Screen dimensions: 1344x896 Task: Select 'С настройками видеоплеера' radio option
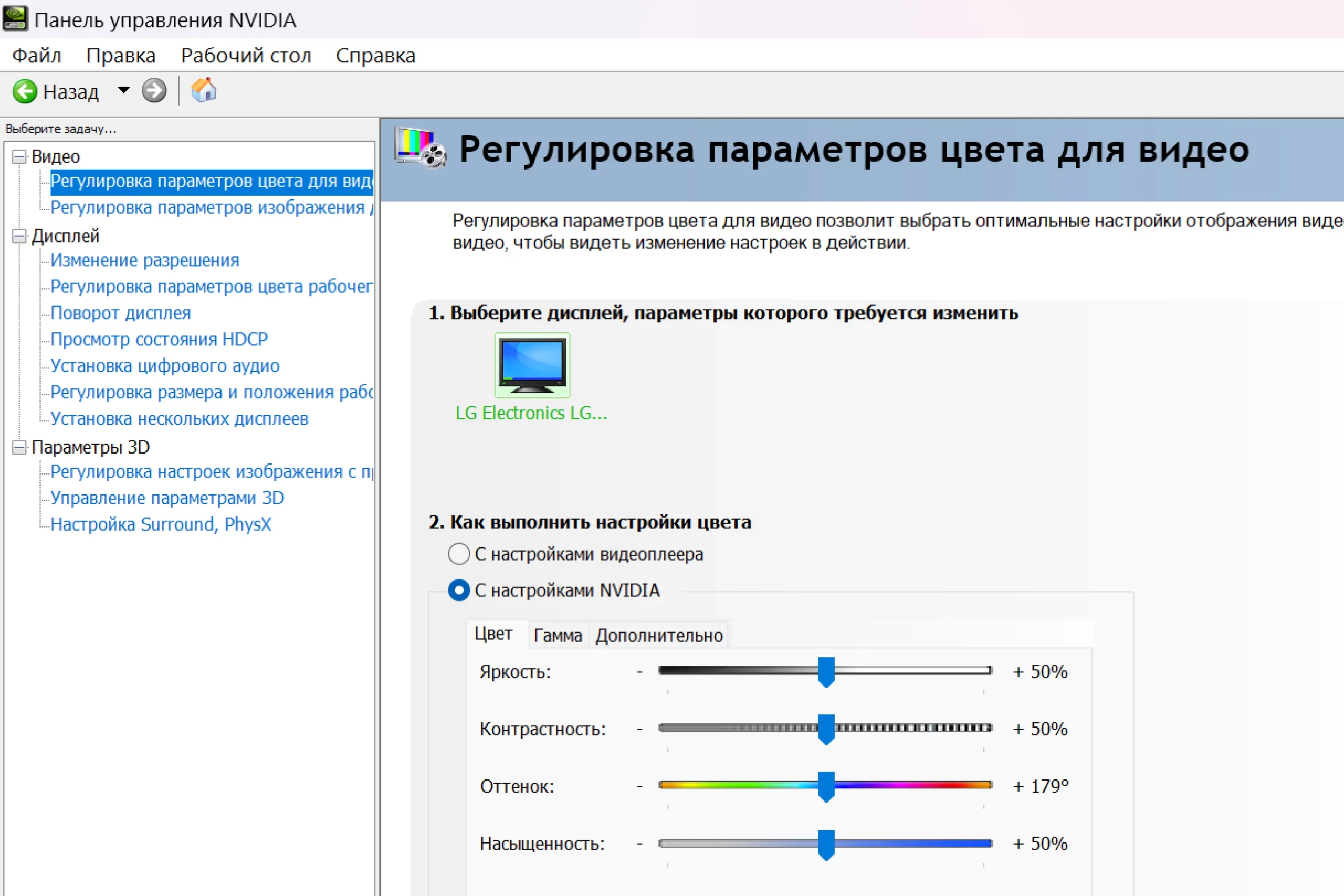459,554
